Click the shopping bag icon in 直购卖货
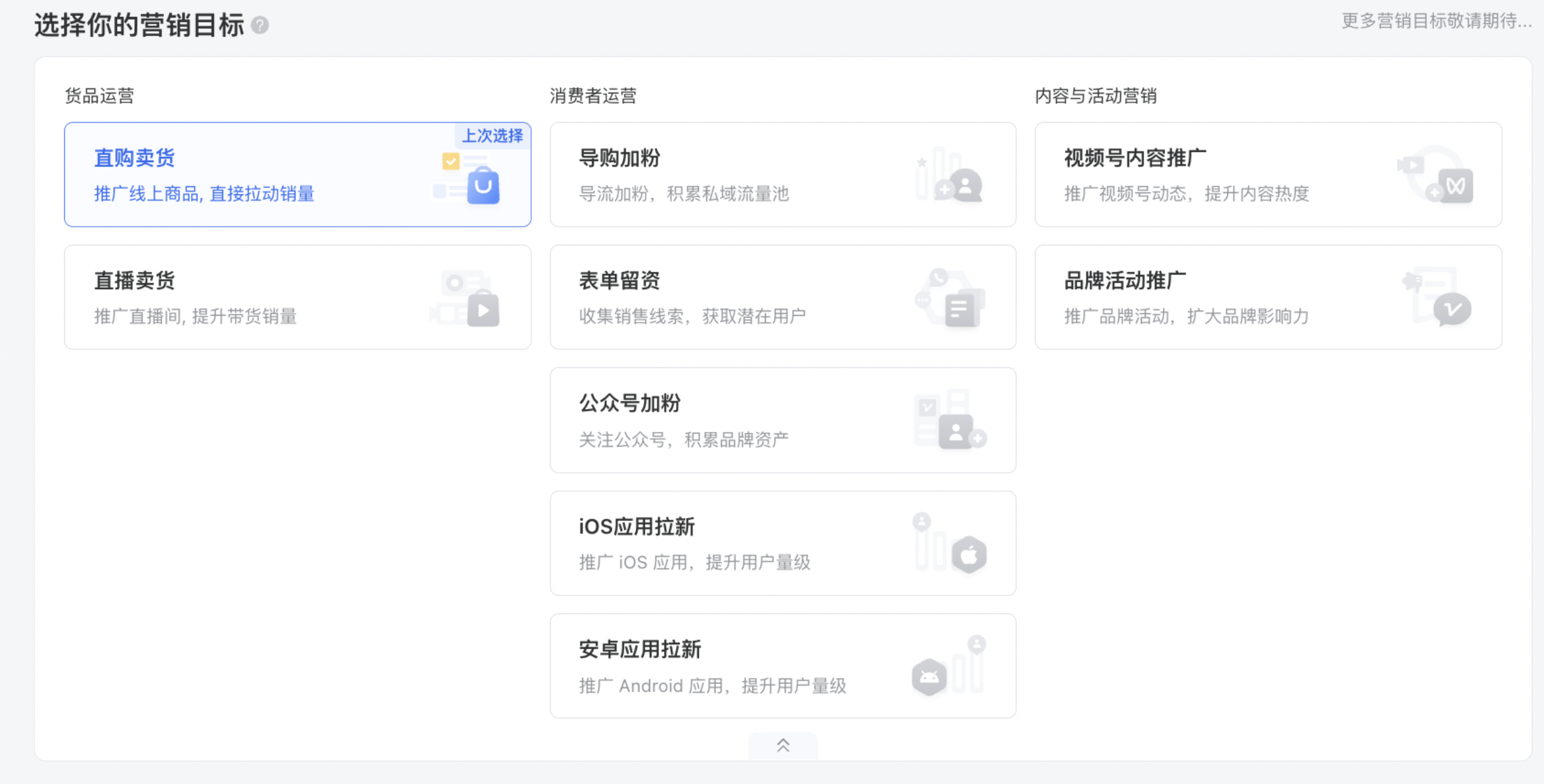Image resolution: width=1544 pixels, height=784 pixels. coord(483,186)
